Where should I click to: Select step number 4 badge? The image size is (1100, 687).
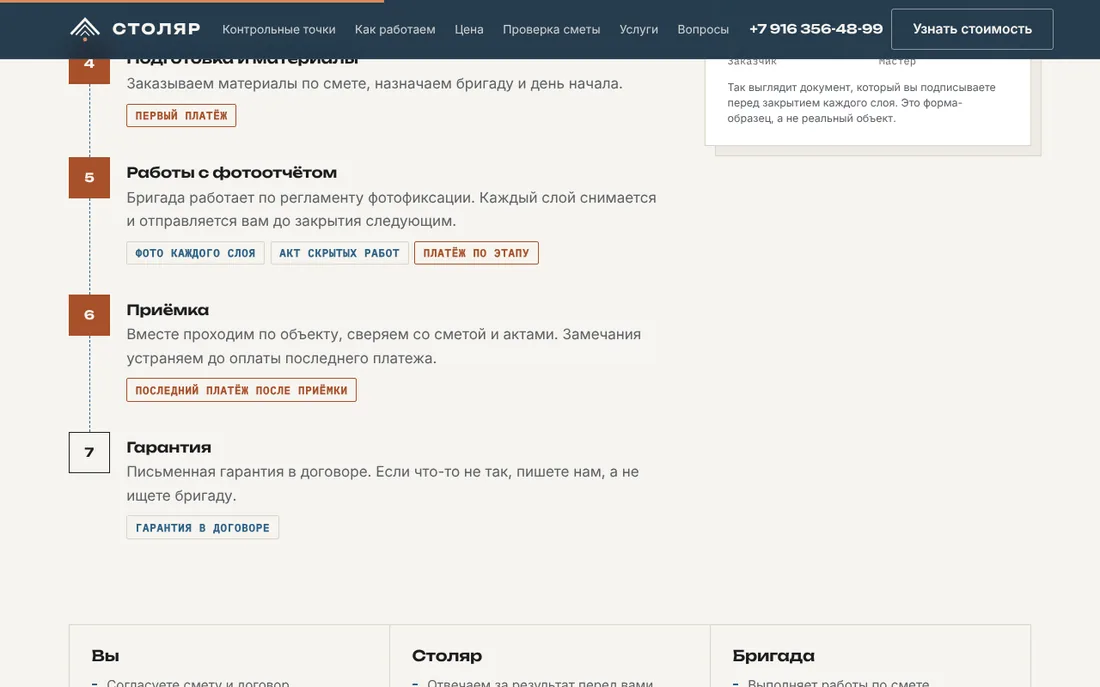(x=89, y=71)
